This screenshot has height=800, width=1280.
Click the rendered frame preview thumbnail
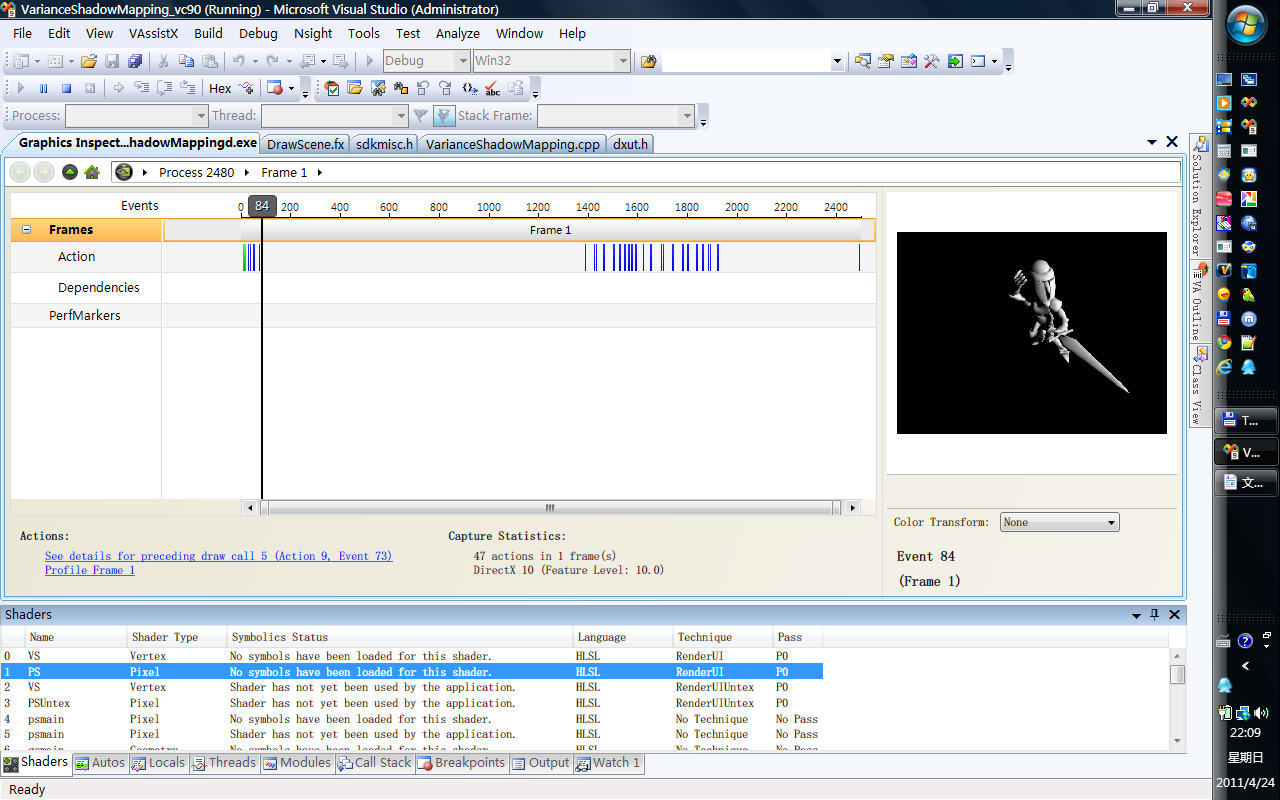[1031, 333]
